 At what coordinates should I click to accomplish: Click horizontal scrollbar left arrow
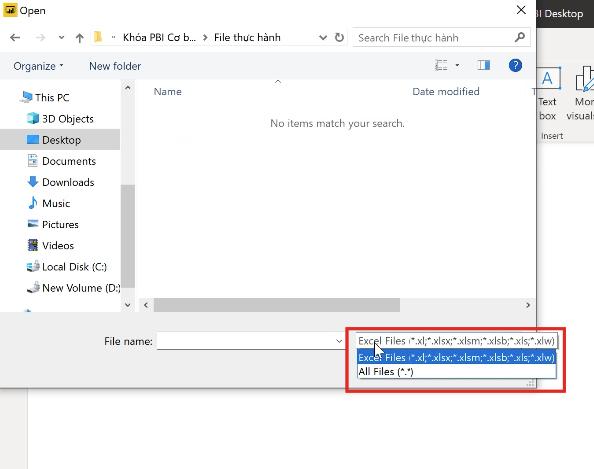146,305
